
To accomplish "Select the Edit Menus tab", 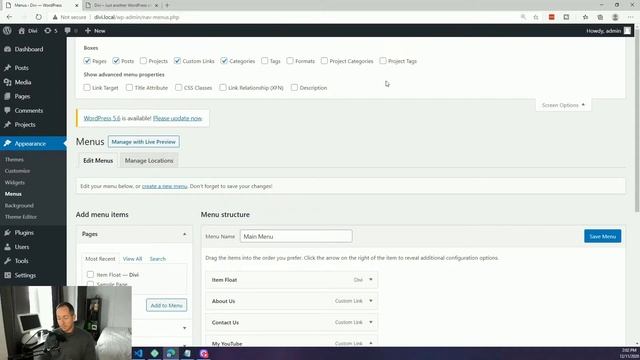I will tap(98, 160).
